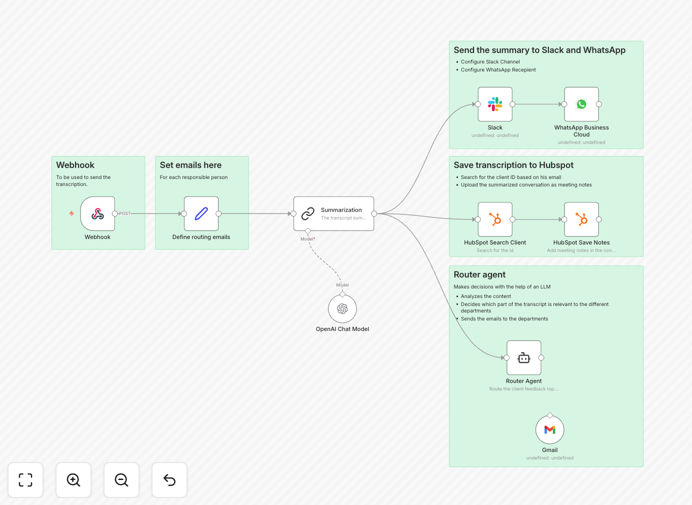Click the 'Define routing emails' label

tap(201, 237)
